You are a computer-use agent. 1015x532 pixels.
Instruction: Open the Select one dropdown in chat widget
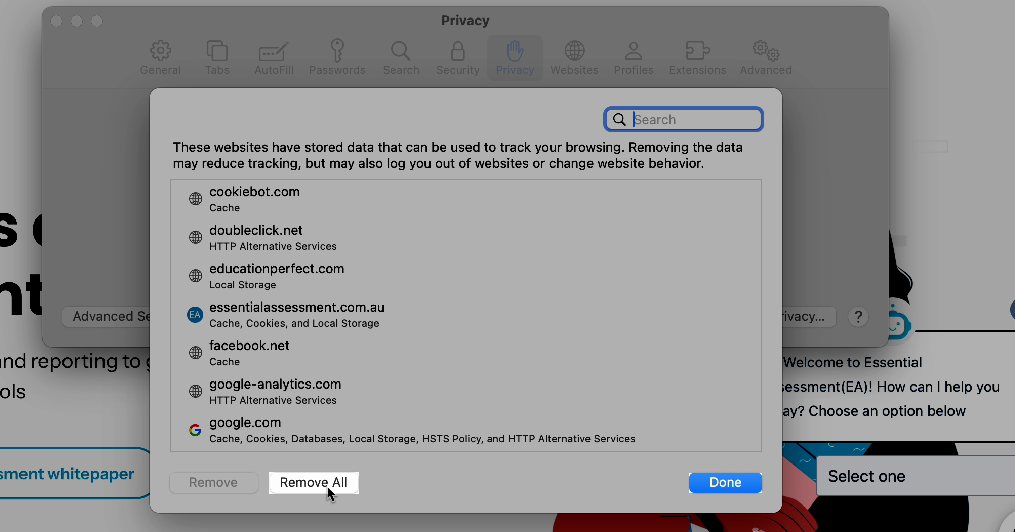916,476
